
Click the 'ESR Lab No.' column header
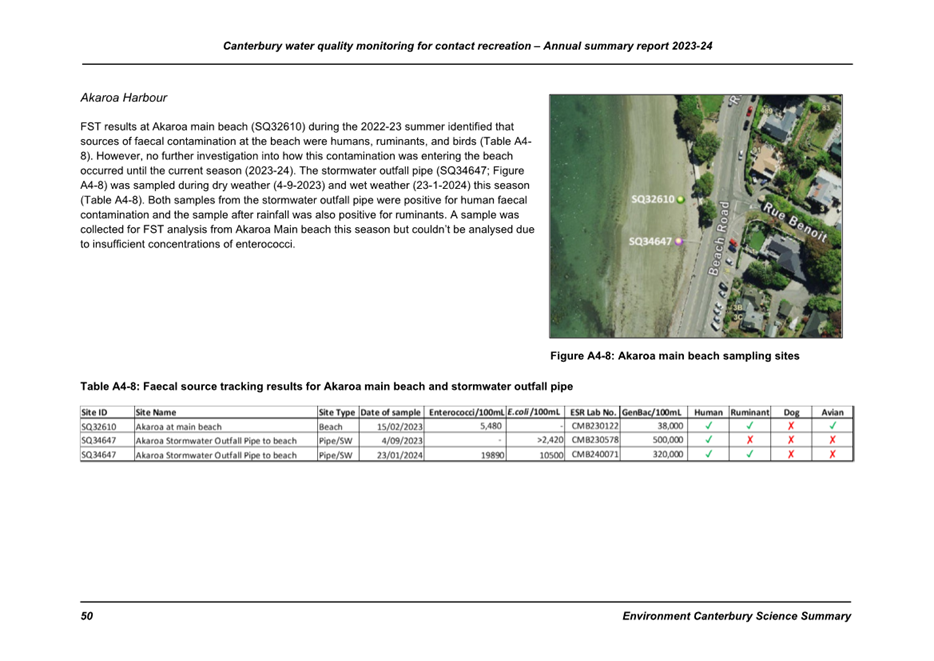593,412
